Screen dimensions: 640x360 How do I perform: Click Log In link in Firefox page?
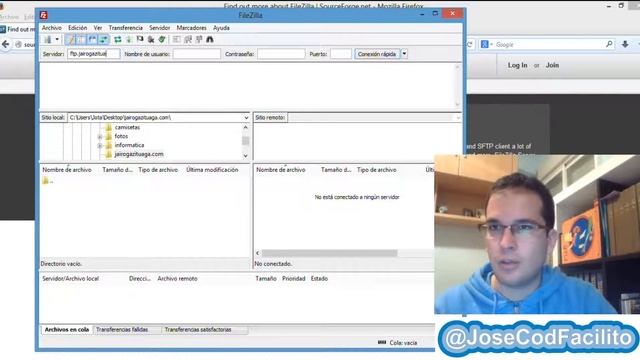pyautogui.click(x=517, y=65)
